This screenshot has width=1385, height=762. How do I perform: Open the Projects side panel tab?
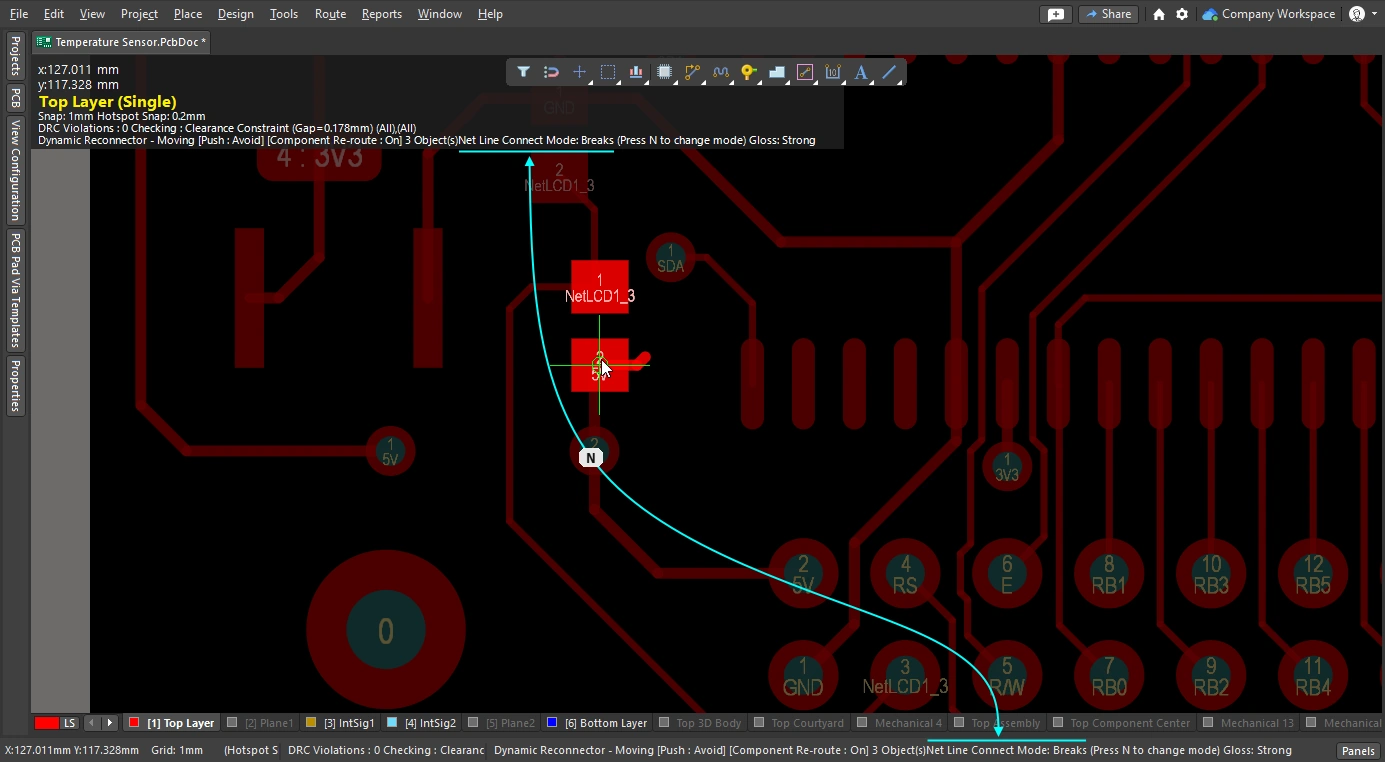(15, 57)
